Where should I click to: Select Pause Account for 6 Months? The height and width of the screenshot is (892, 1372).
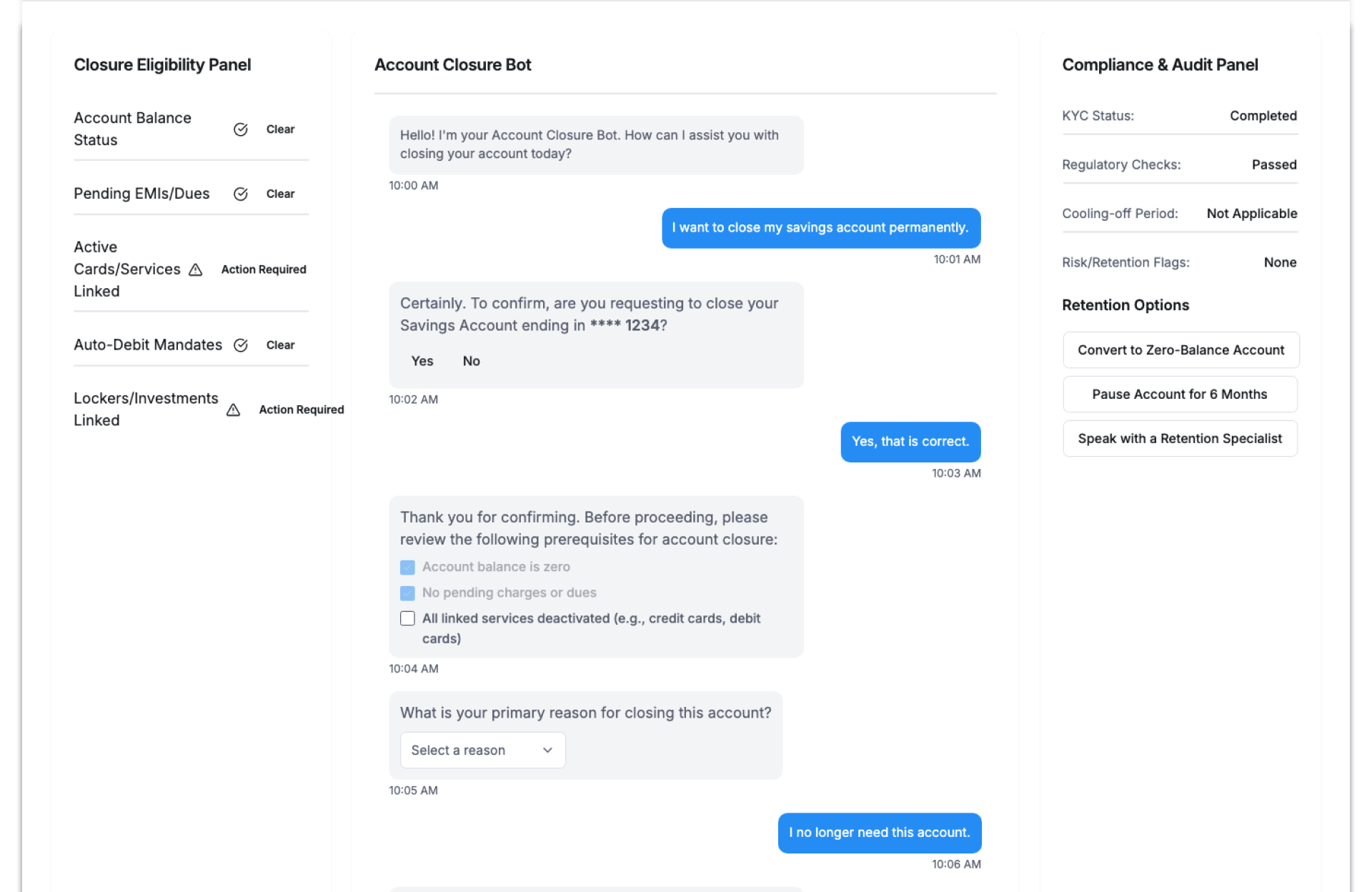[x=1180, y=395]
